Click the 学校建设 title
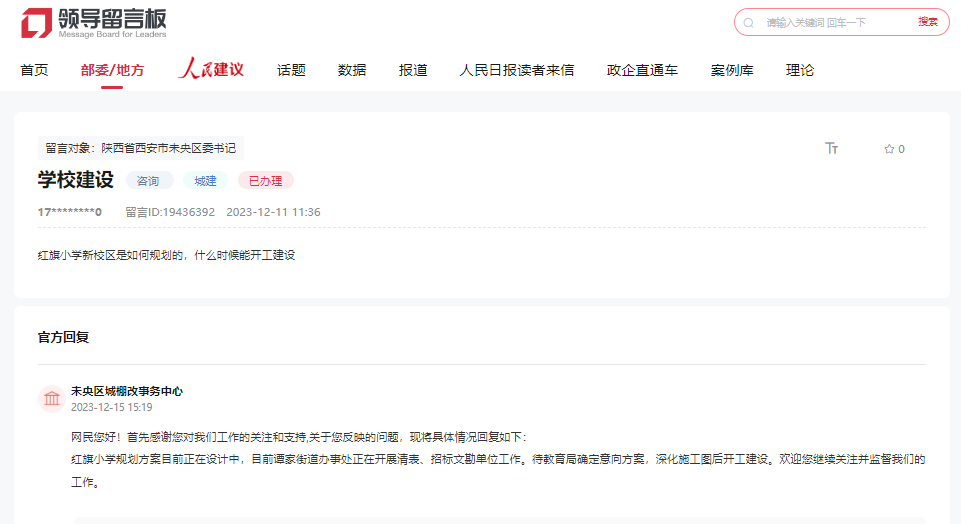Viewport: 961px width, 524px height. [76, 180]
